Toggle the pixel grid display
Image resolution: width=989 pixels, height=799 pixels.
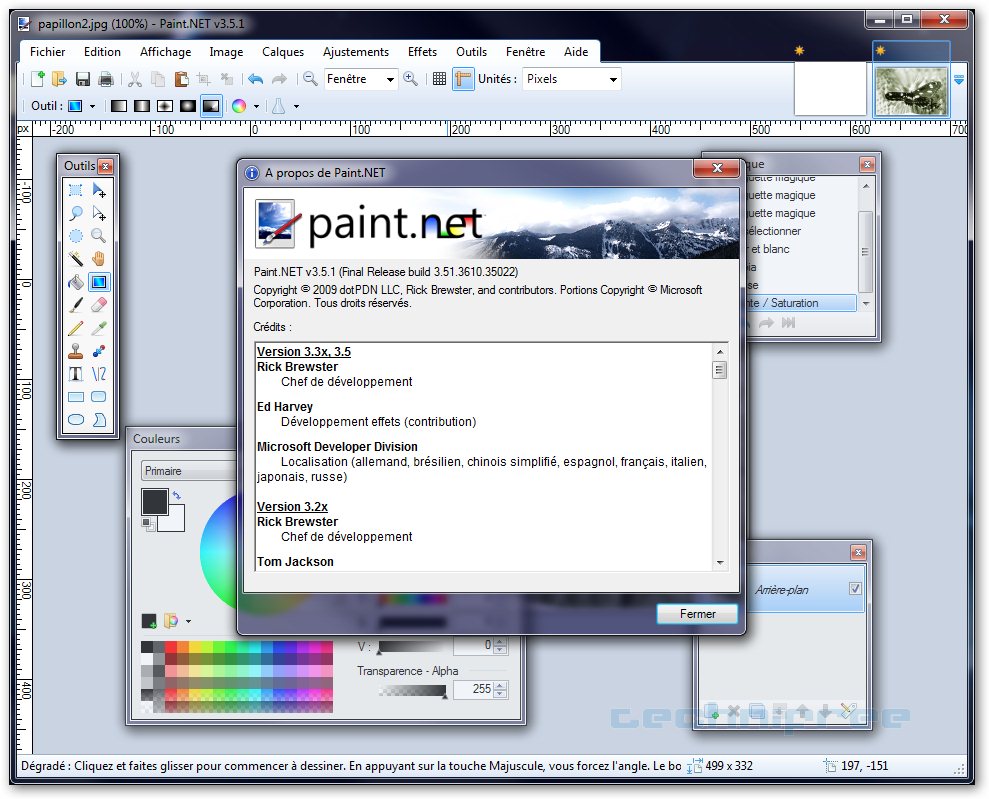coord(439,79)
